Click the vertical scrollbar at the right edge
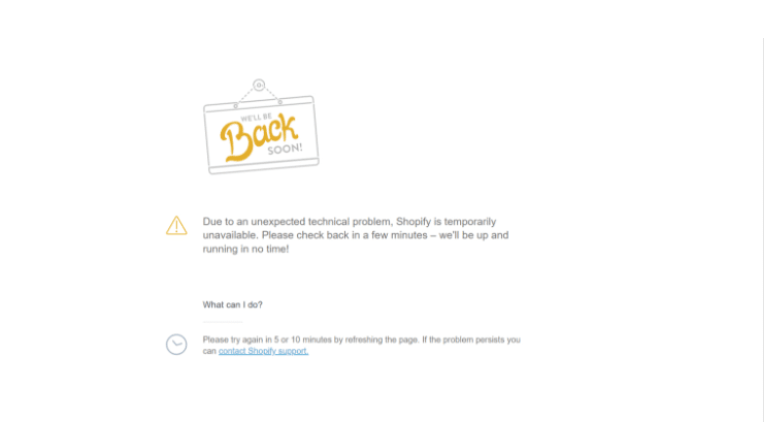Screen dimensions: 772x428 tap(764, 230)
